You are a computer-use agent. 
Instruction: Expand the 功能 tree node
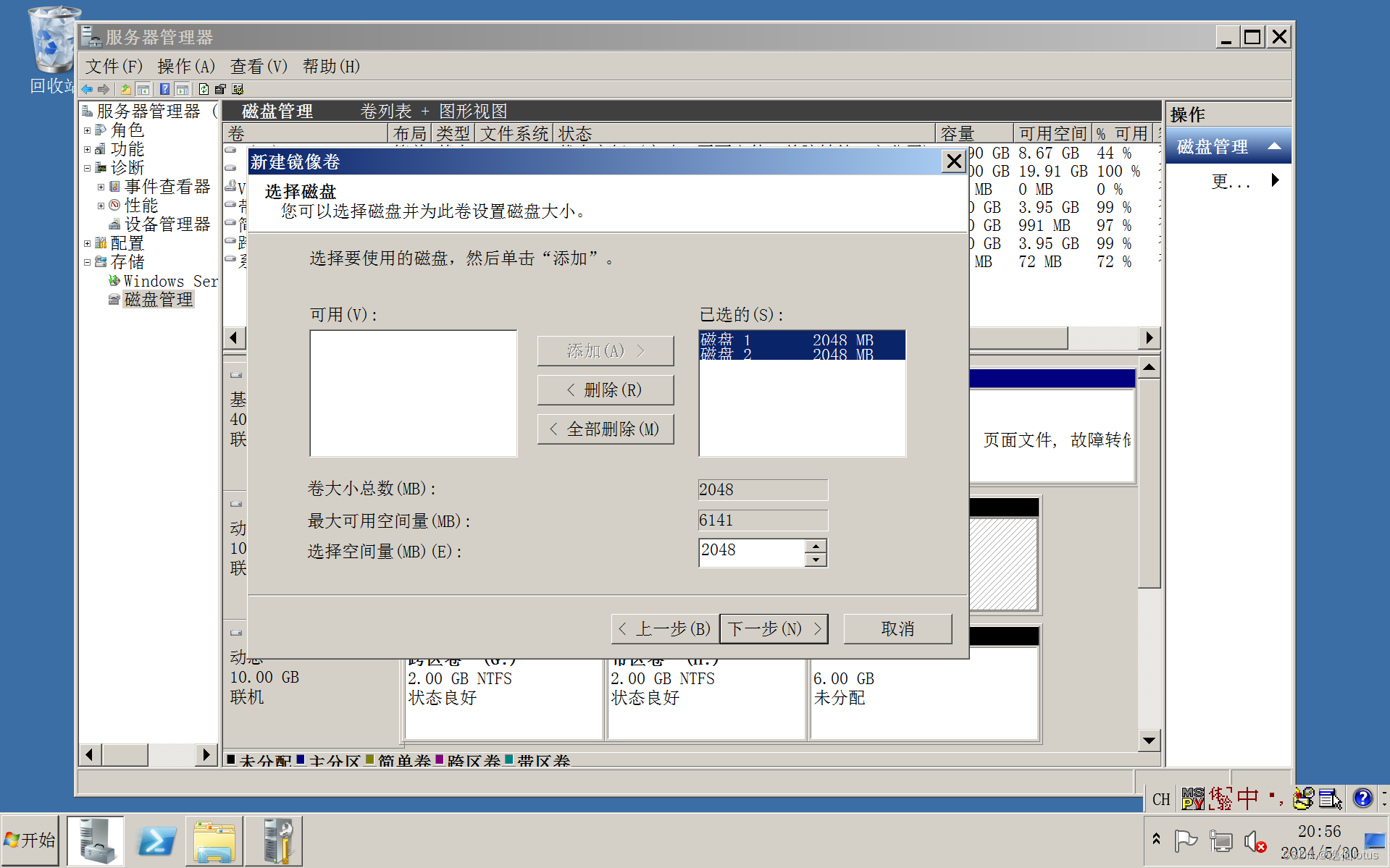(x=87, y=150)
